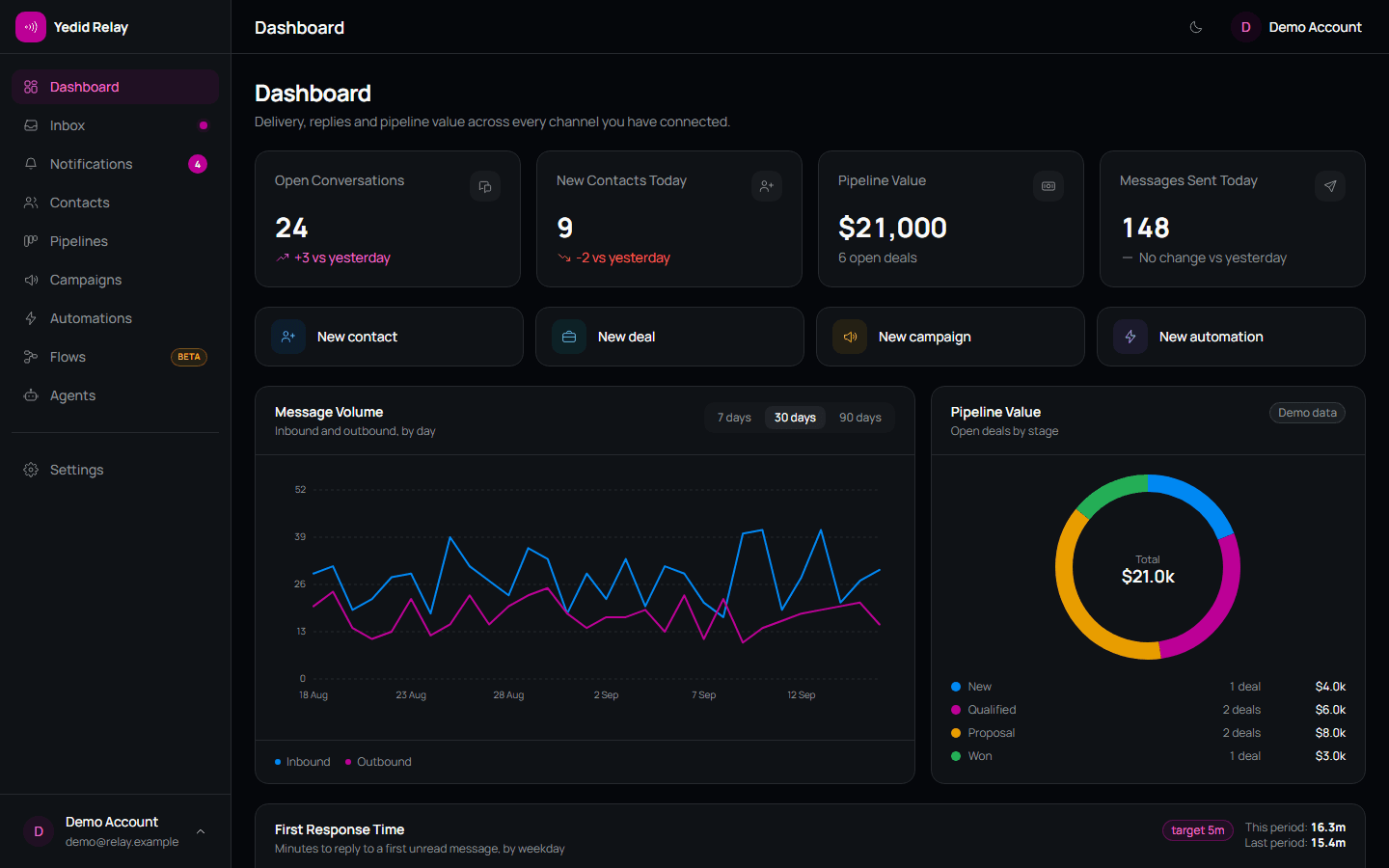Screen dimensions: 1389x868
Task: Click the green Won legend dot
Action: pyautogui.click(x=956, y=756)
